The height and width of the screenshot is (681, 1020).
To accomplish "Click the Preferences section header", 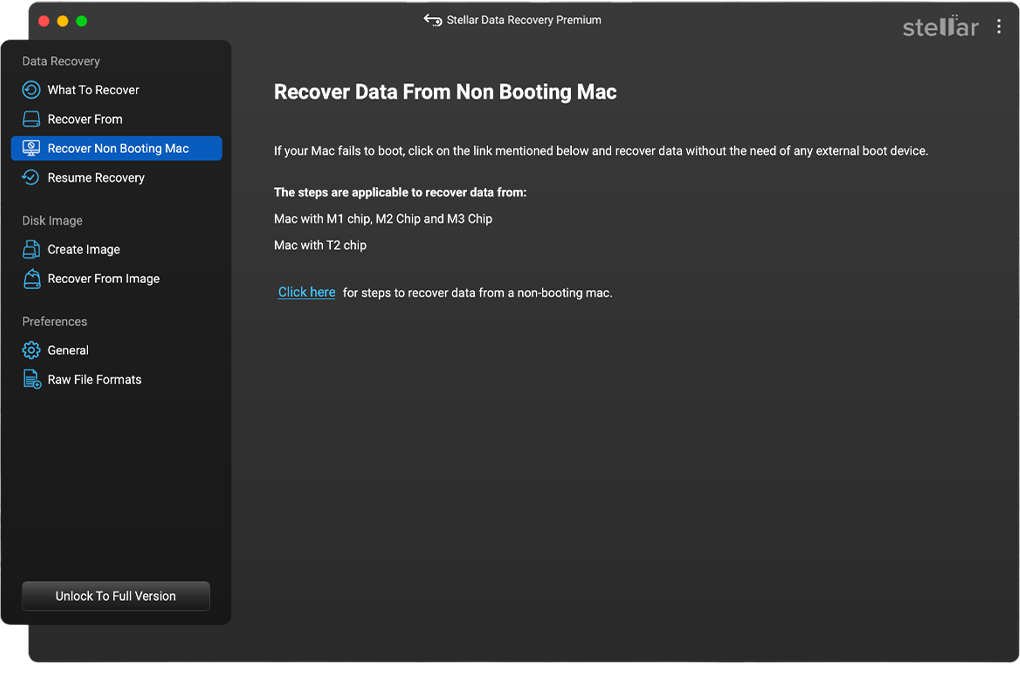I will click(x=55, y=321).
